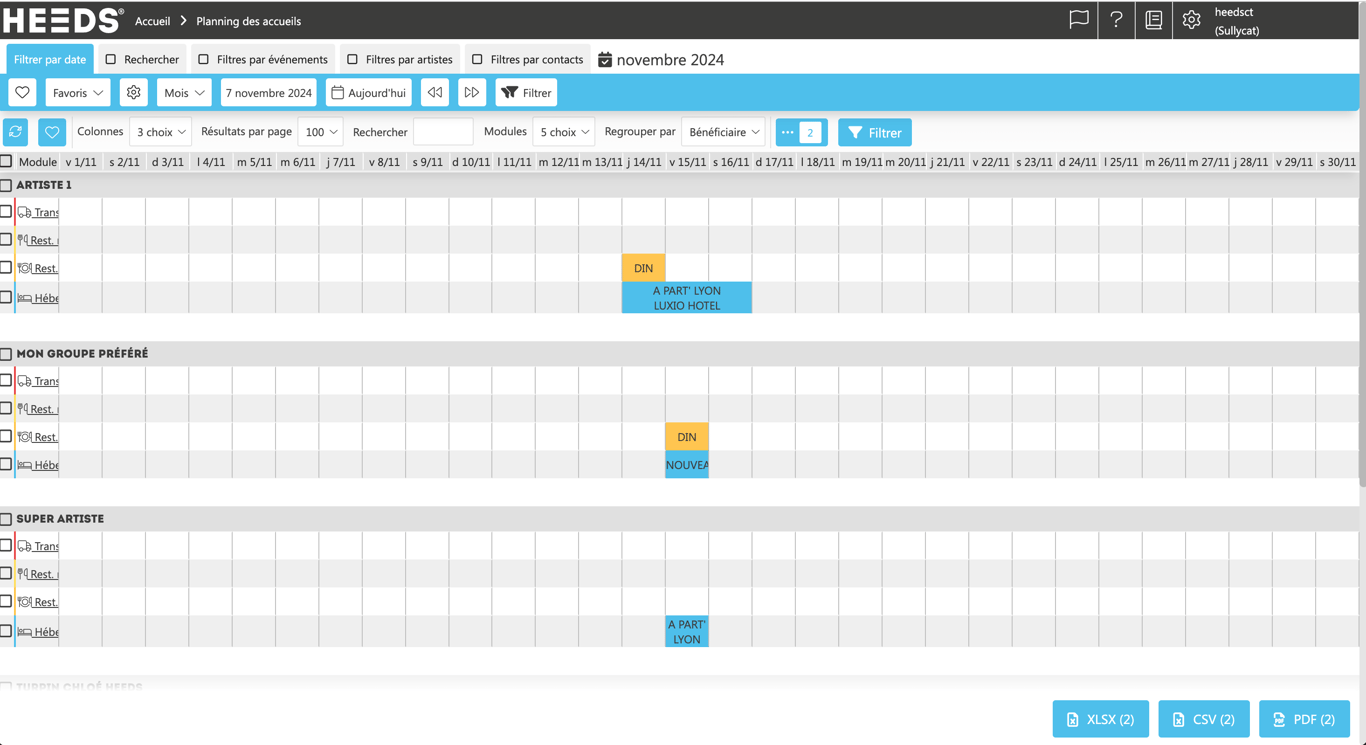Open the Regrouper par Bénéficiaire dropdown
This screenshot has height=745, width=1366.
724,132
